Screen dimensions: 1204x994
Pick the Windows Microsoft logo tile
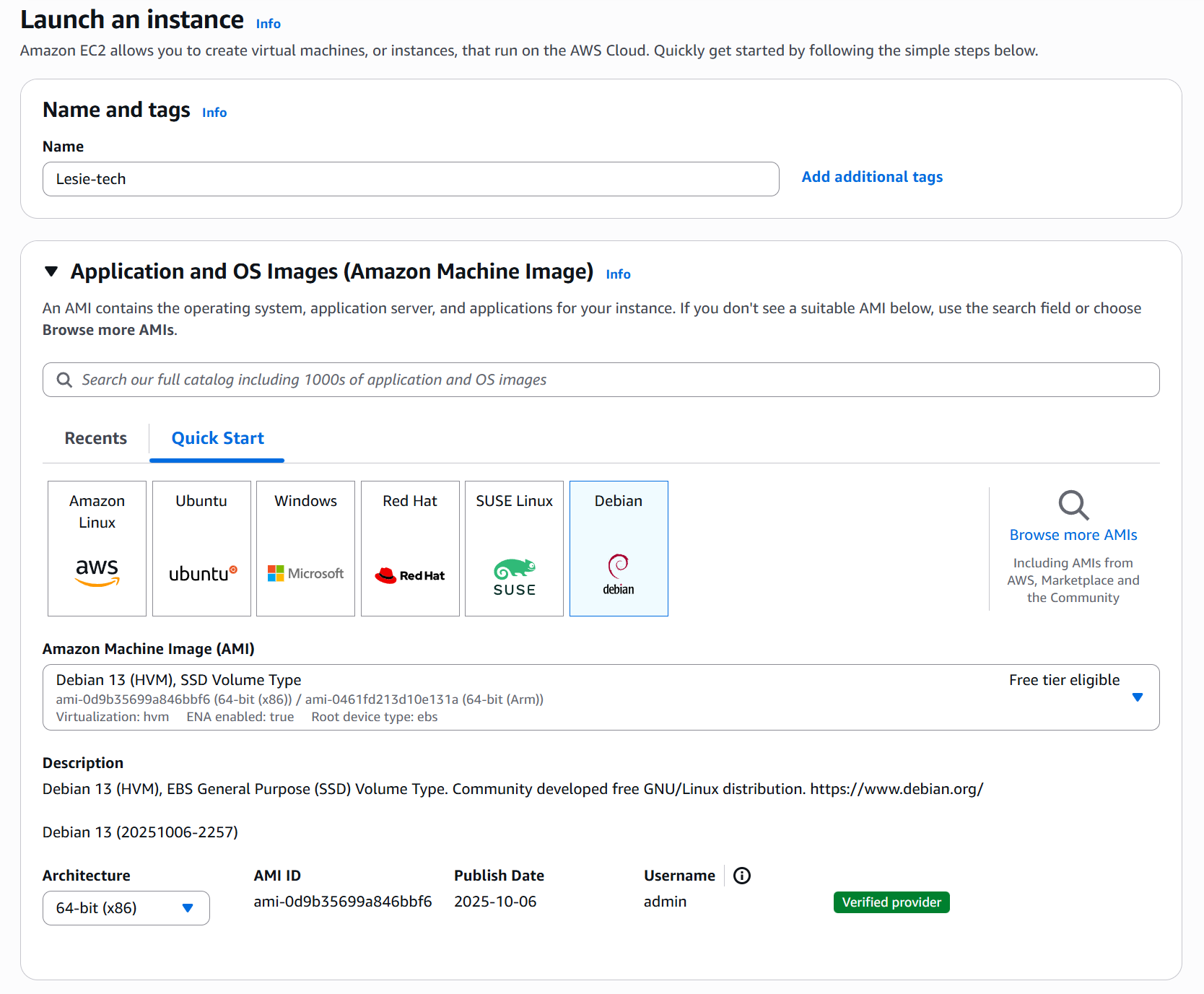pyautogui.click(x=305, y=549)
